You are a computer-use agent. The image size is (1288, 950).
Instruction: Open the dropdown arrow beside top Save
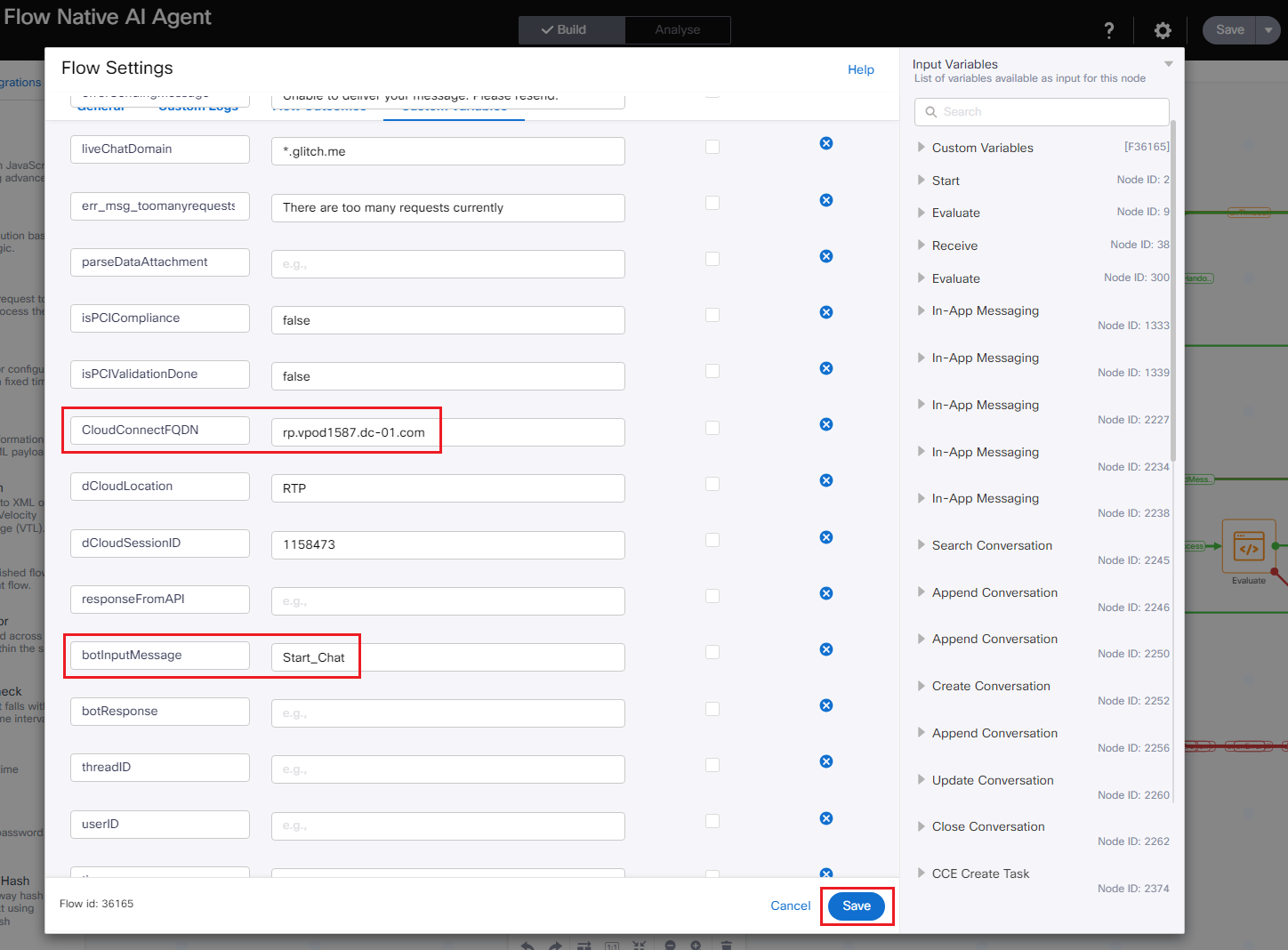tap(1268, 29)
